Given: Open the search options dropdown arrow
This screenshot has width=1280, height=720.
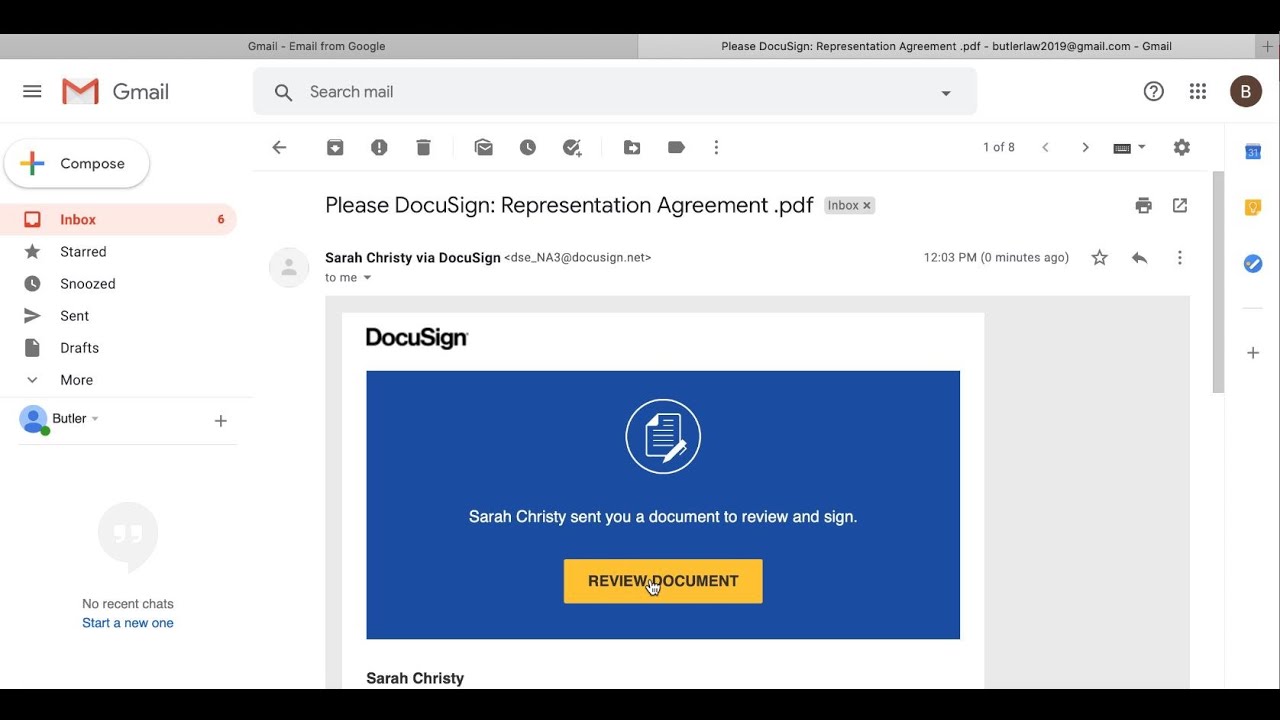Looking at the screenshot, I should (945, 93).
